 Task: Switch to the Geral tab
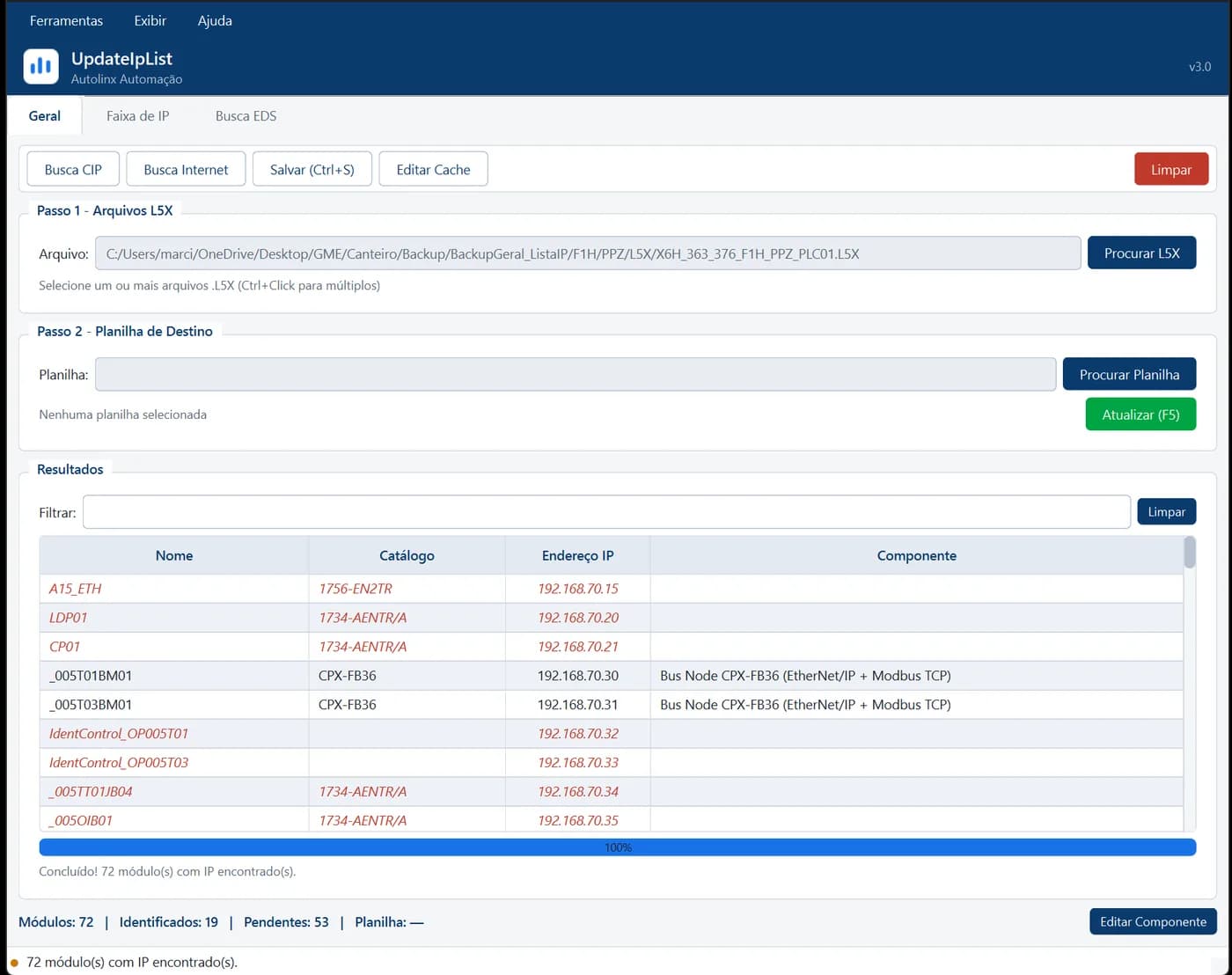(45, 116)
